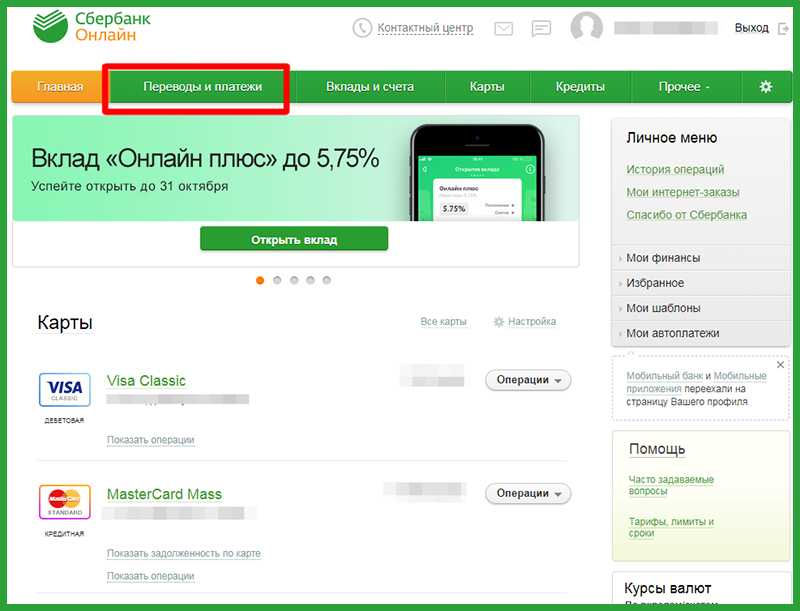This screenshot has height=611, width=800.
Task: Click the blurred username in the header
Action: [x=666, y=28]
